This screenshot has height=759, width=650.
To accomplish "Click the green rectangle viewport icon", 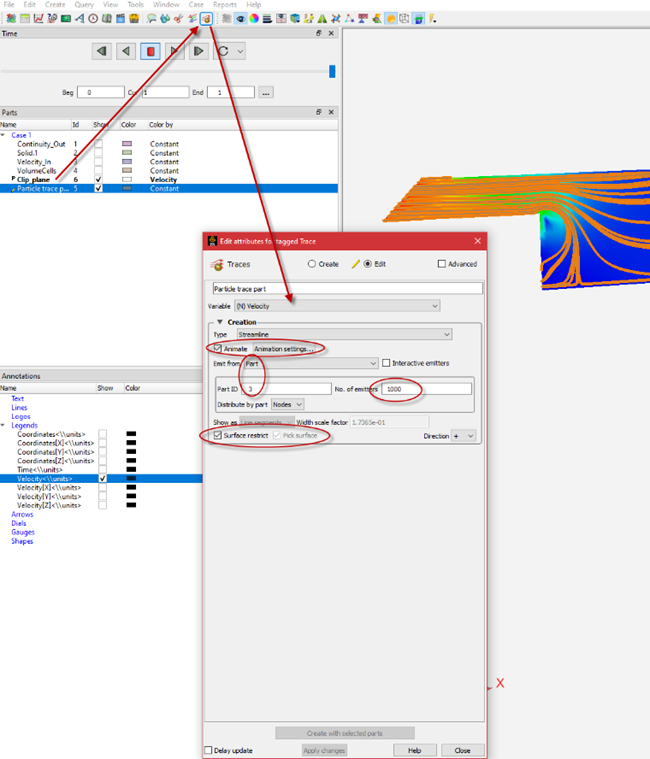I will (66, 19).
